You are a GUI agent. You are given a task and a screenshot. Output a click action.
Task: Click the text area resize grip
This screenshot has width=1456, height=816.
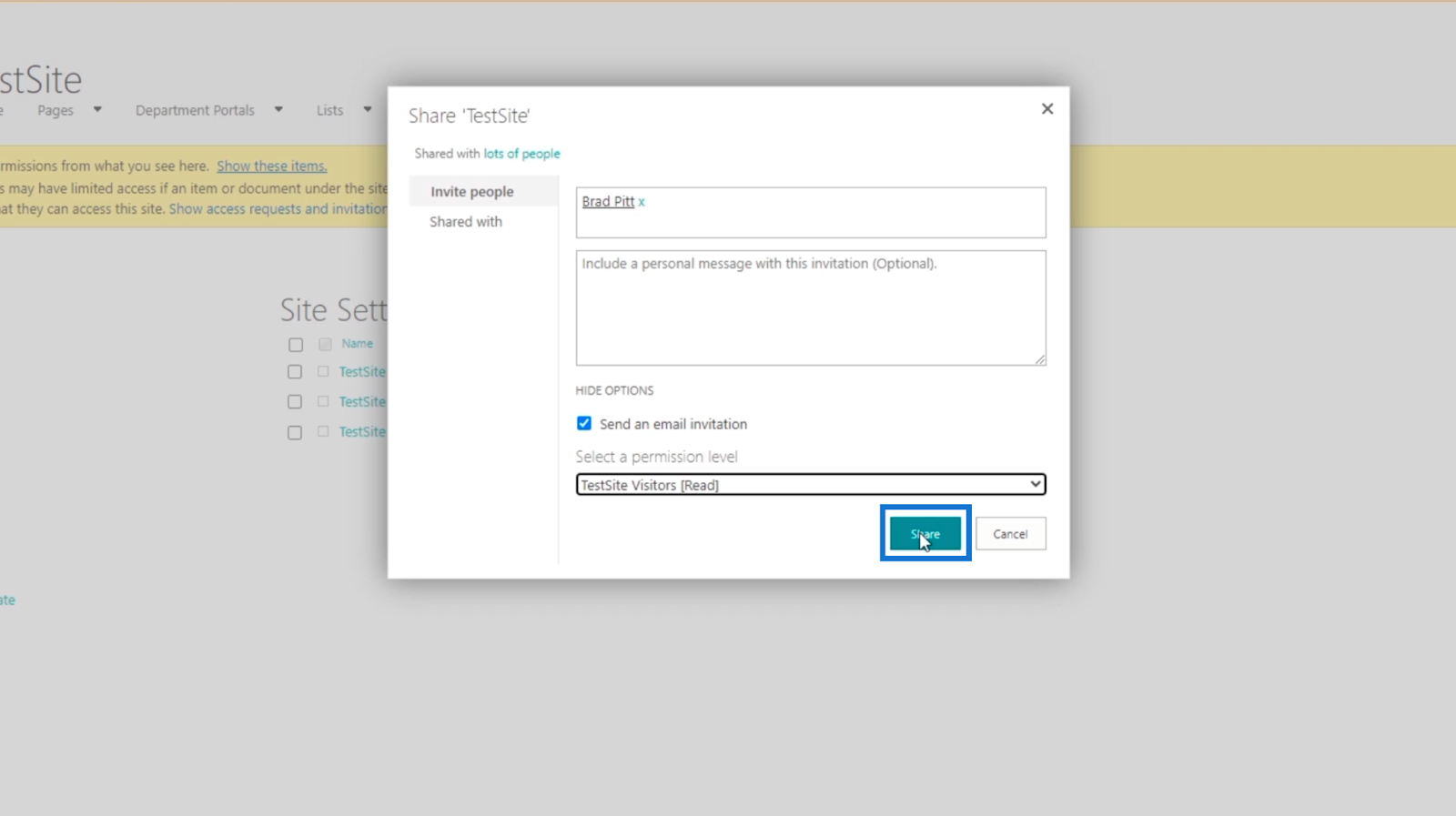tap(1040, 359)
